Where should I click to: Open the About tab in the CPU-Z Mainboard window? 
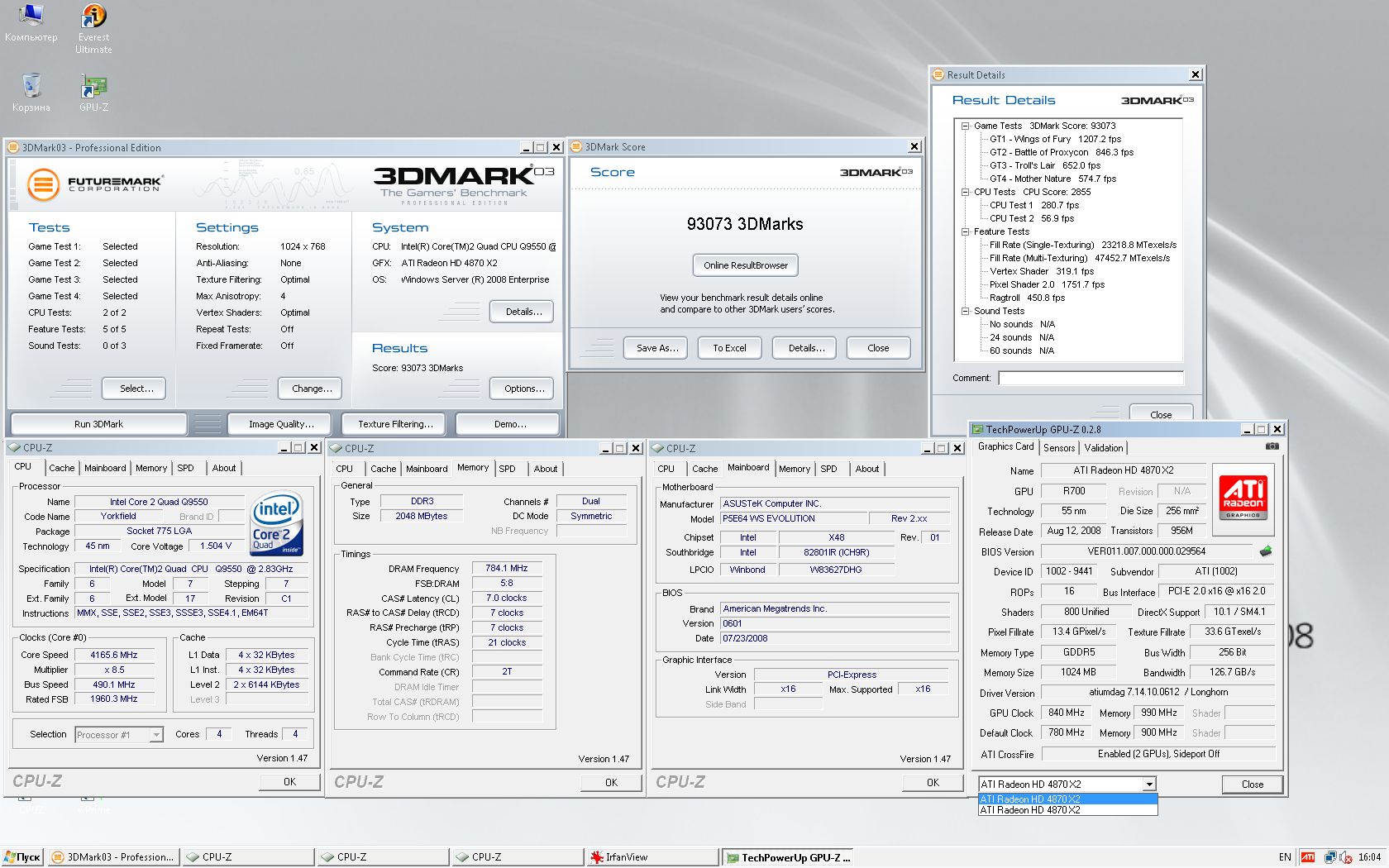[867, 469]
